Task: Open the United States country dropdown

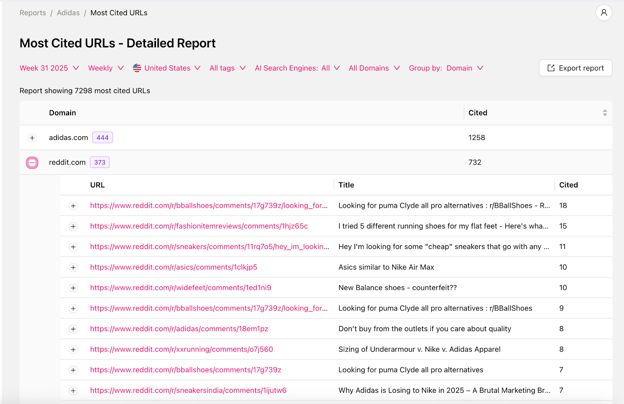Action: pyautogui.click(x=166, y=68)
